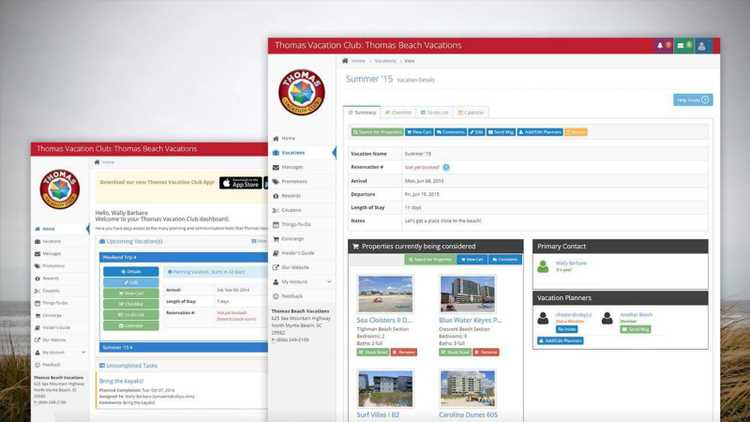Switch to the Calendar tab

(x=471, y=113)
